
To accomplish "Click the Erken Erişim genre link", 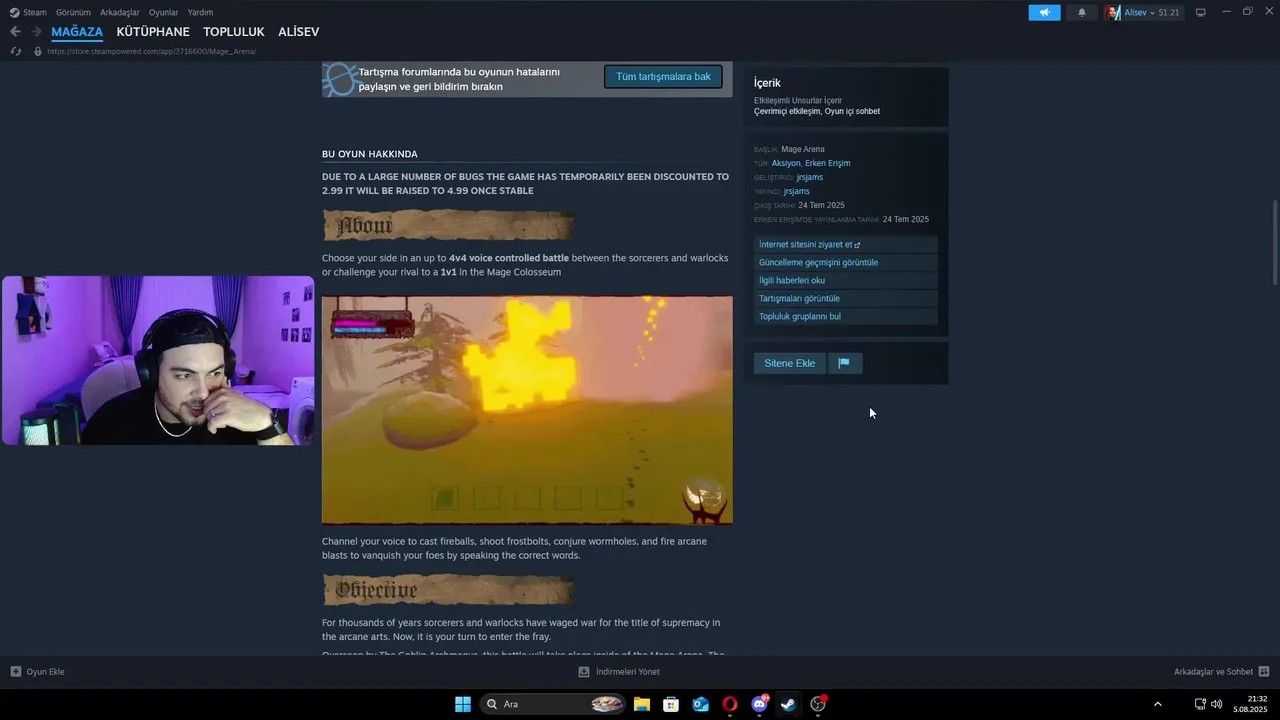I will (828, 163).
